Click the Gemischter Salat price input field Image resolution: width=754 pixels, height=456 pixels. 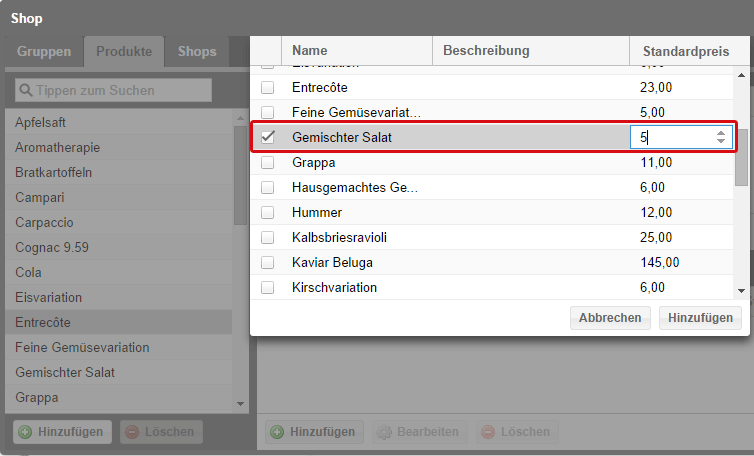click(x=672, y=137)
